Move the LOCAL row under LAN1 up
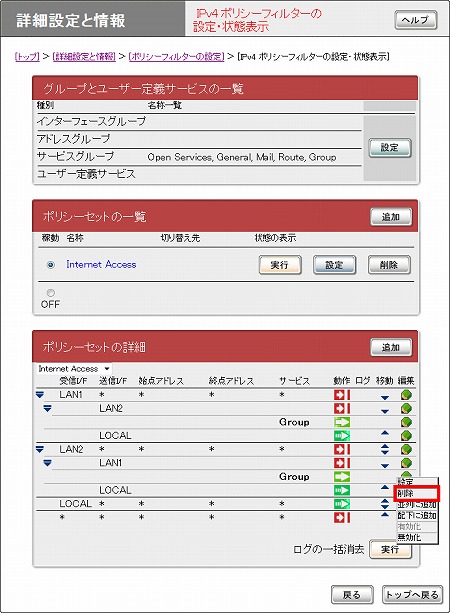 [385, 433]
